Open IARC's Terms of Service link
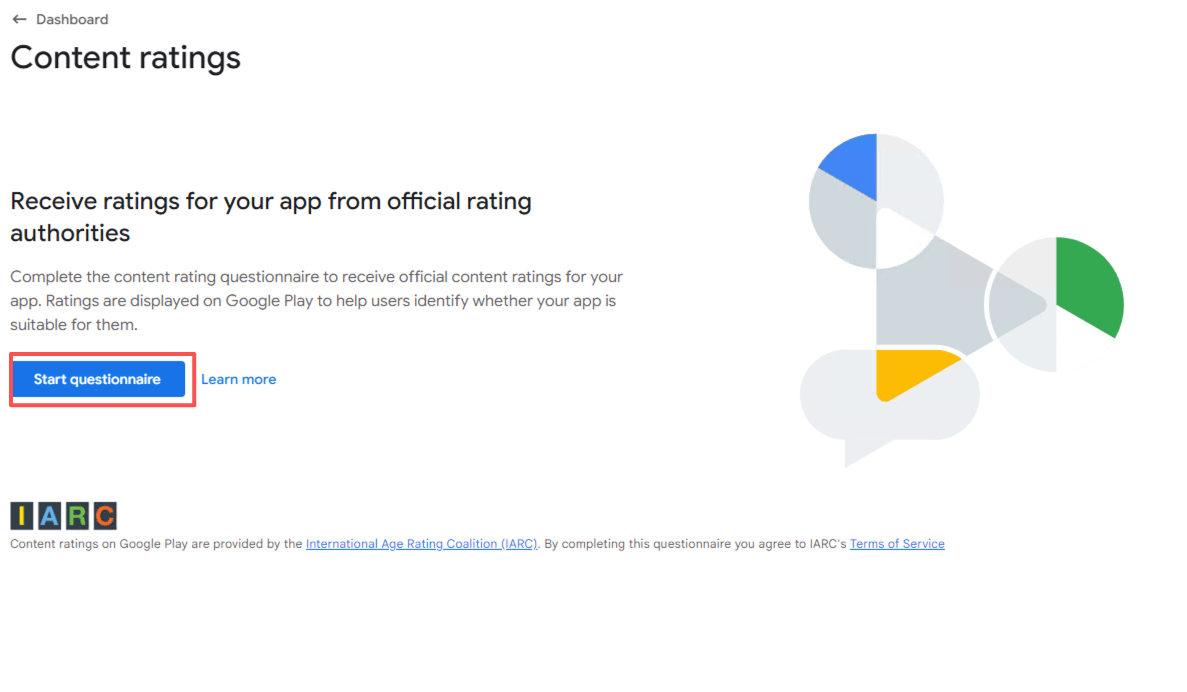1187x692 pixels. pos(896,544)
